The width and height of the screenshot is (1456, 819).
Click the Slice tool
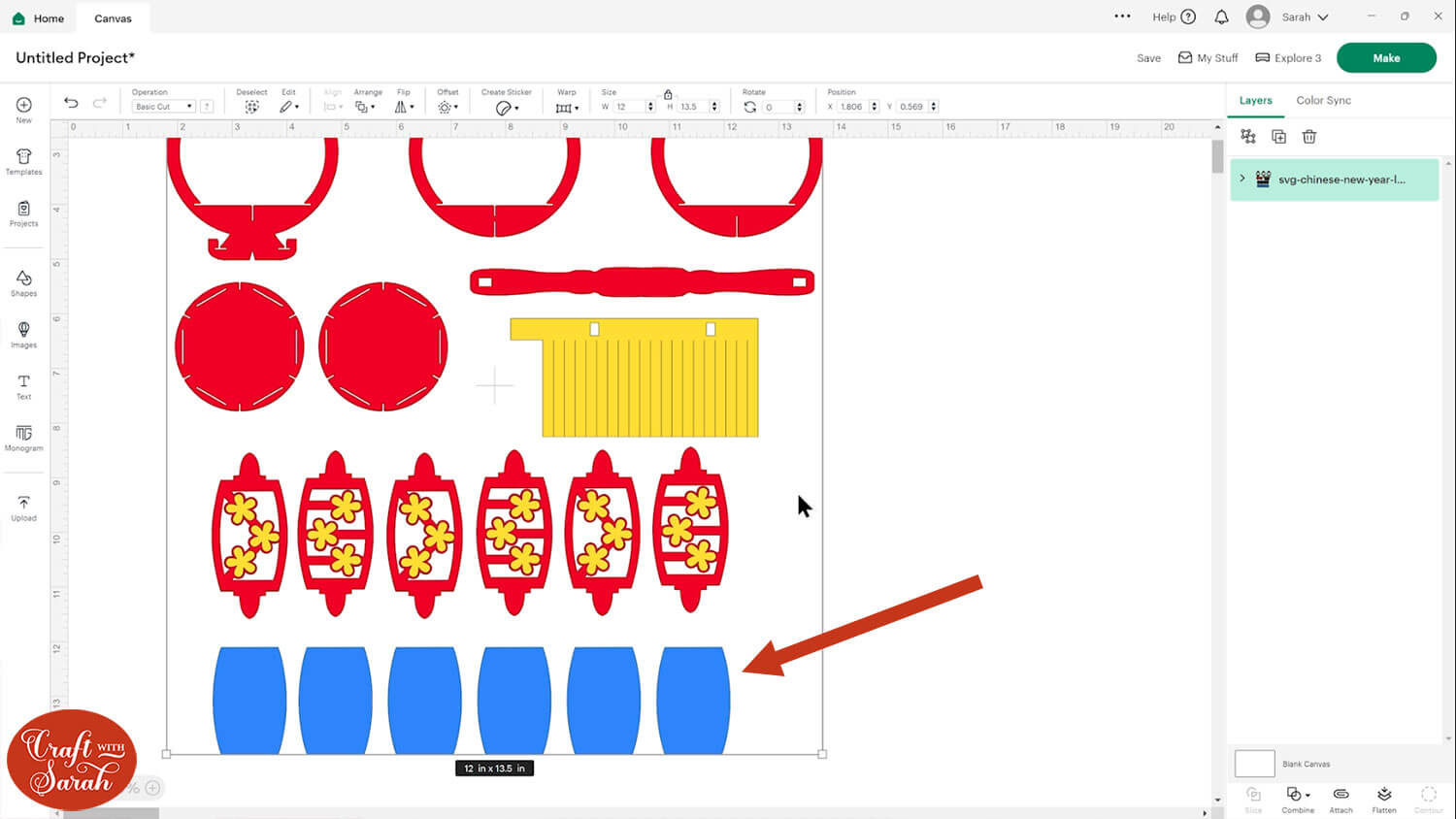pos(1253,800)
